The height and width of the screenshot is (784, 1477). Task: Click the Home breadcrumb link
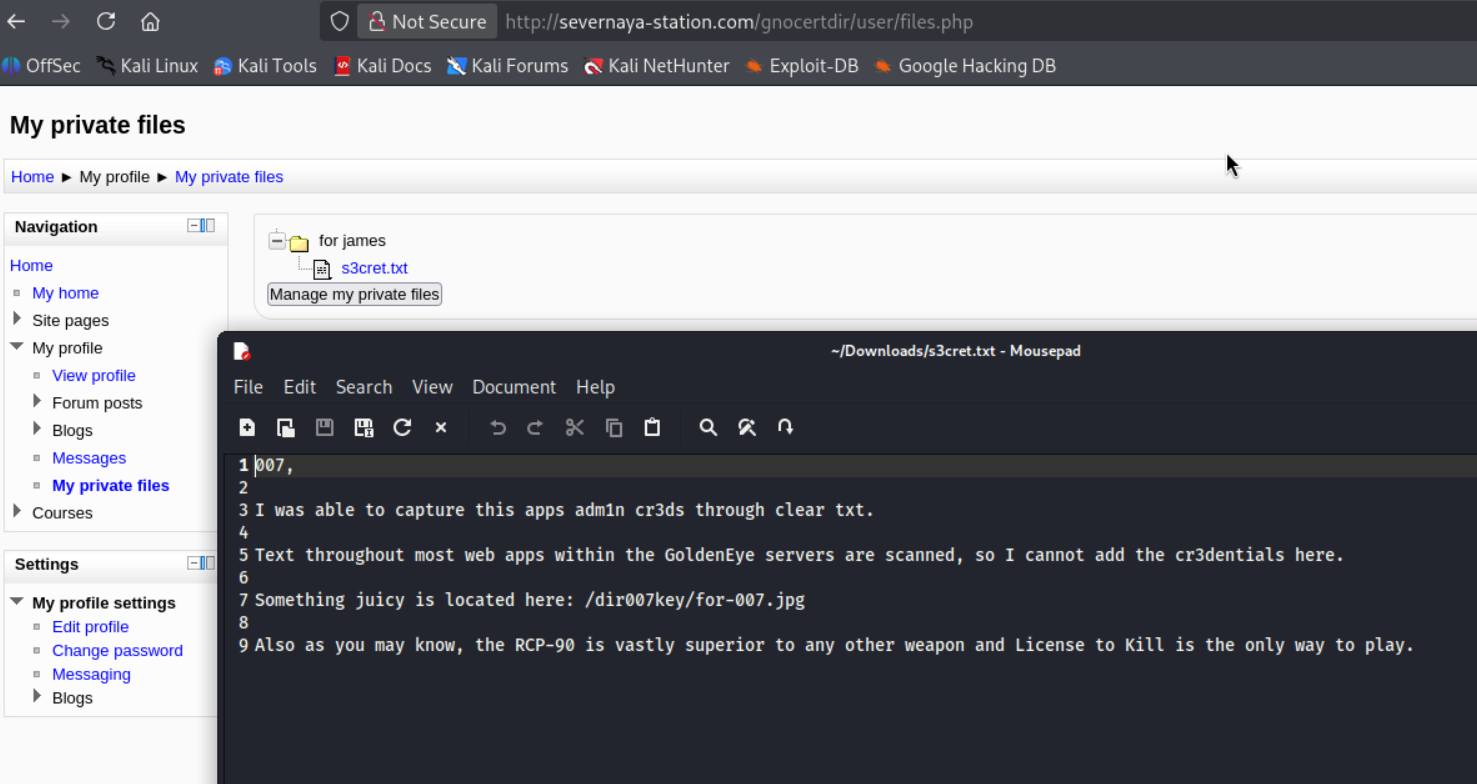coord(32,177)
